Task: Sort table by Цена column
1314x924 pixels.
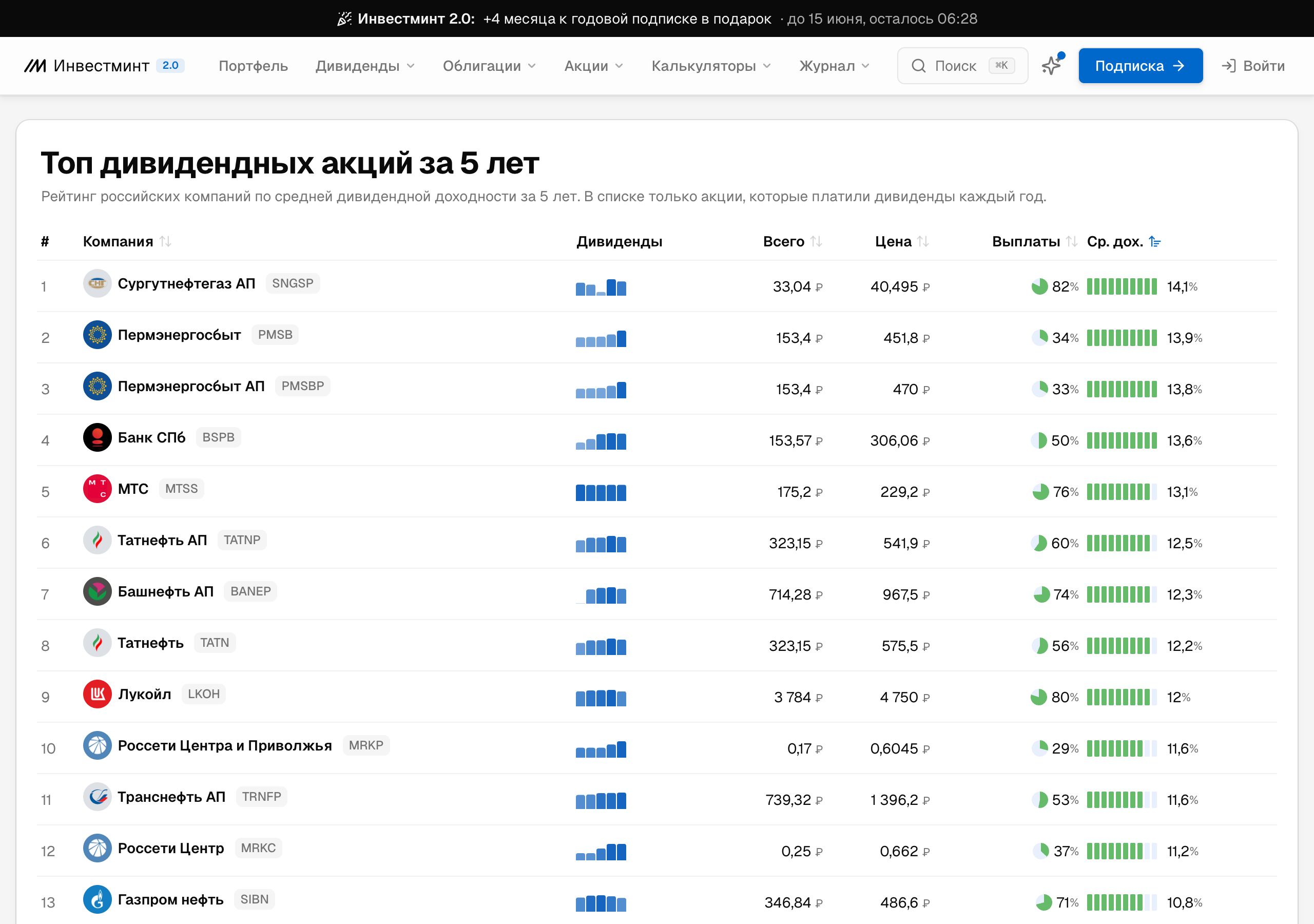Action: [x=902, y=242]
